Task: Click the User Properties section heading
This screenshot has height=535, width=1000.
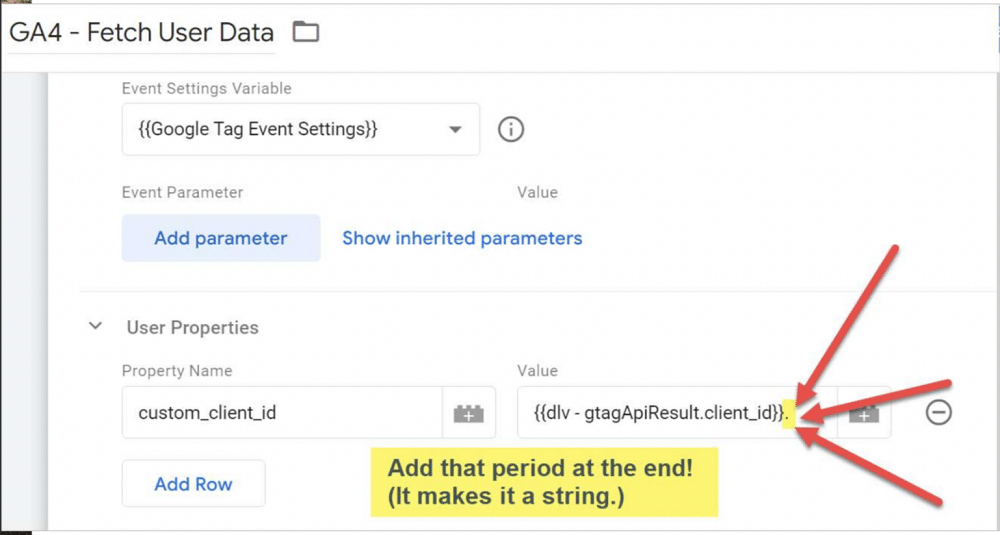Action: click(x=192, y=327)
